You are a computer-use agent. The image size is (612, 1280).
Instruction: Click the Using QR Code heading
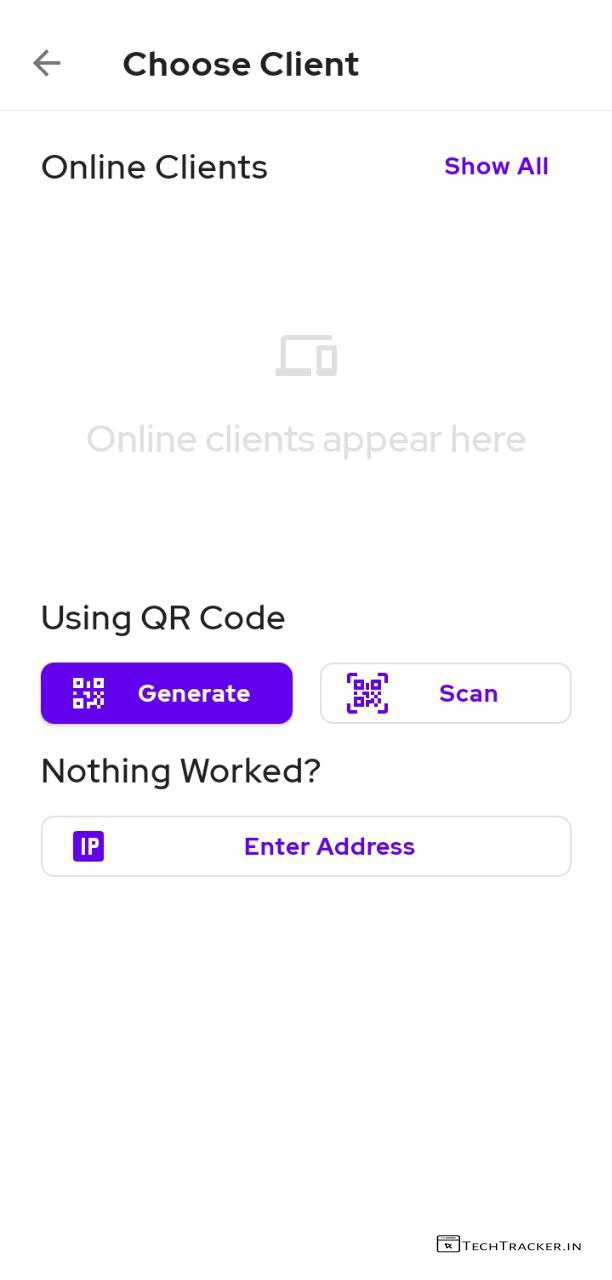click(x=163, y=617)
